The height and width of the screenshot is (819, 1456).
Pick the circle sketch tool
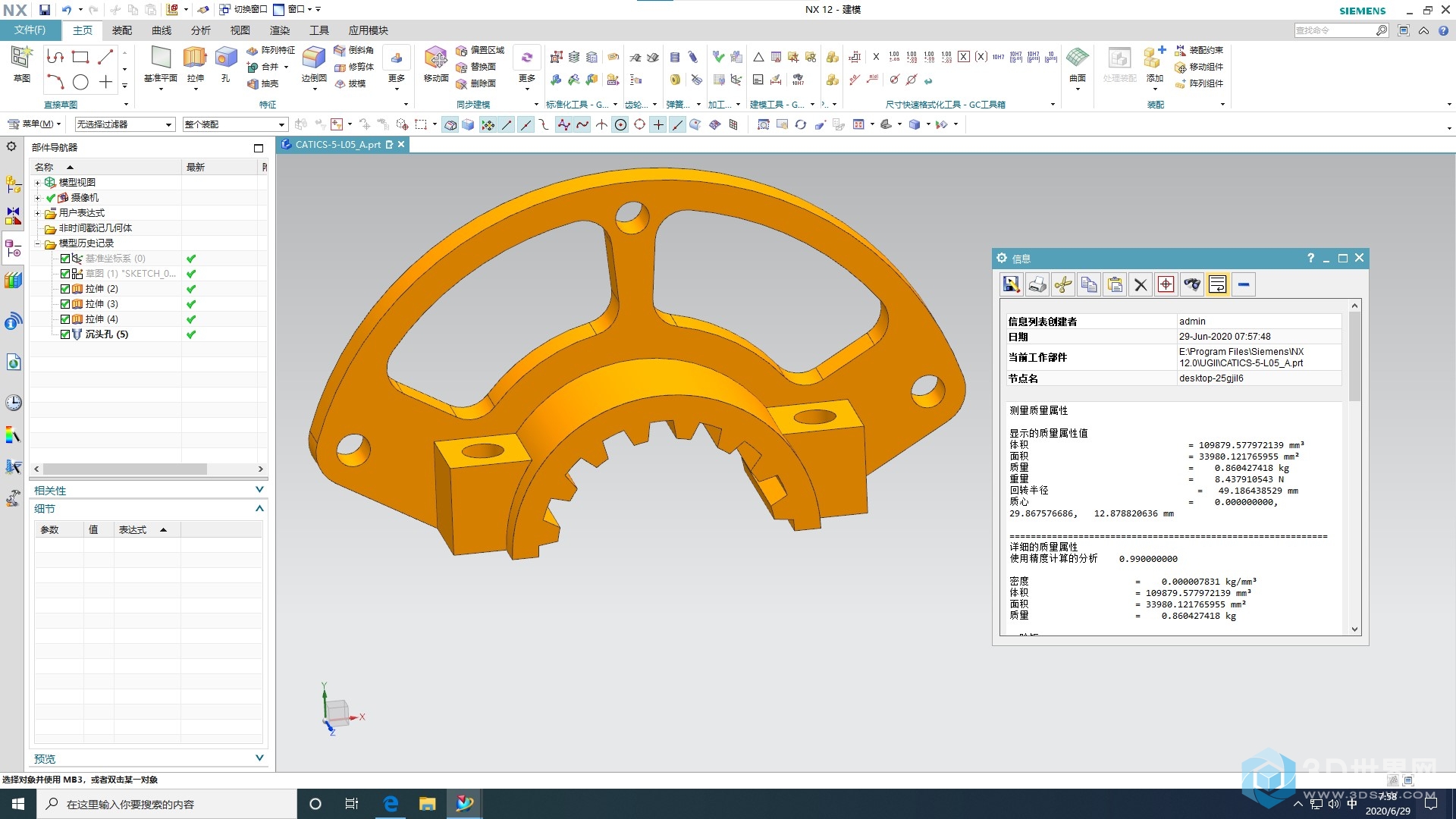click(x=80, y=83)
